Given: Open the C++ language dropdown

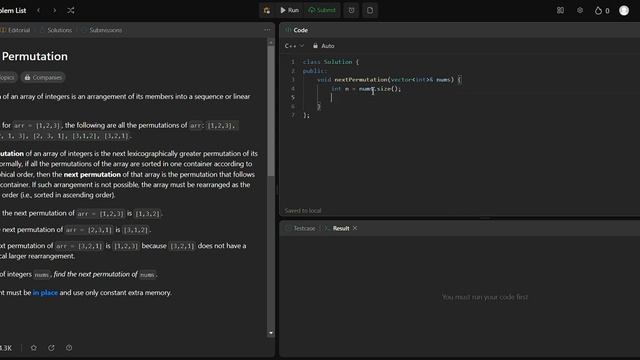Looking at the screenshot, I should (294, 46).
